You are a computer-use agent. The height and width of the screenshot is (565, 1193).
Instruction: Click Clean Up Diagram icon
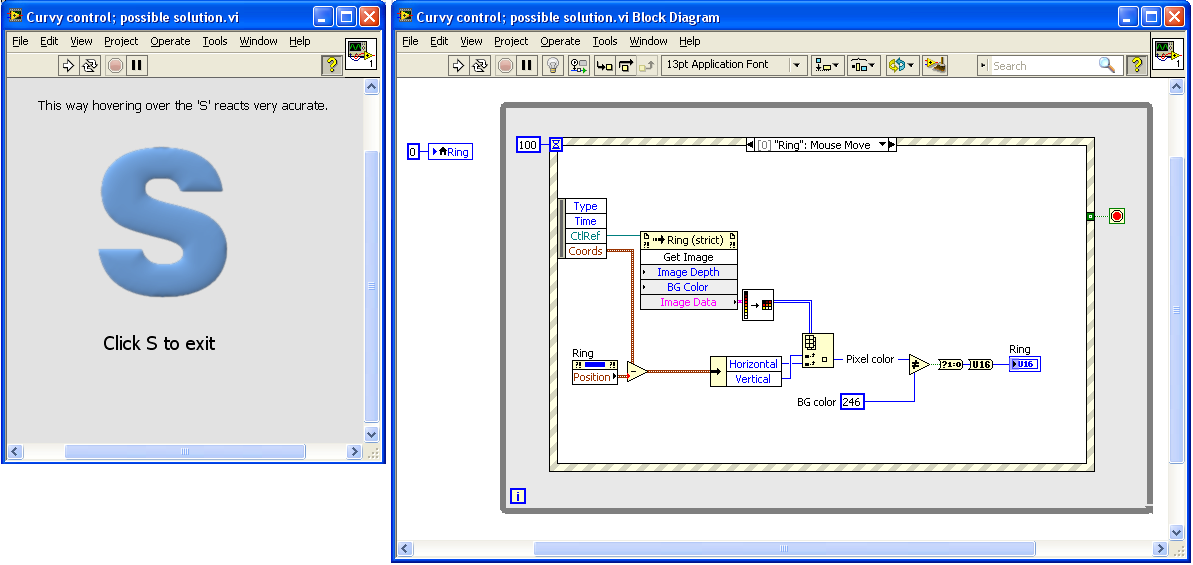pyautogui.click(x=935, y=65)
